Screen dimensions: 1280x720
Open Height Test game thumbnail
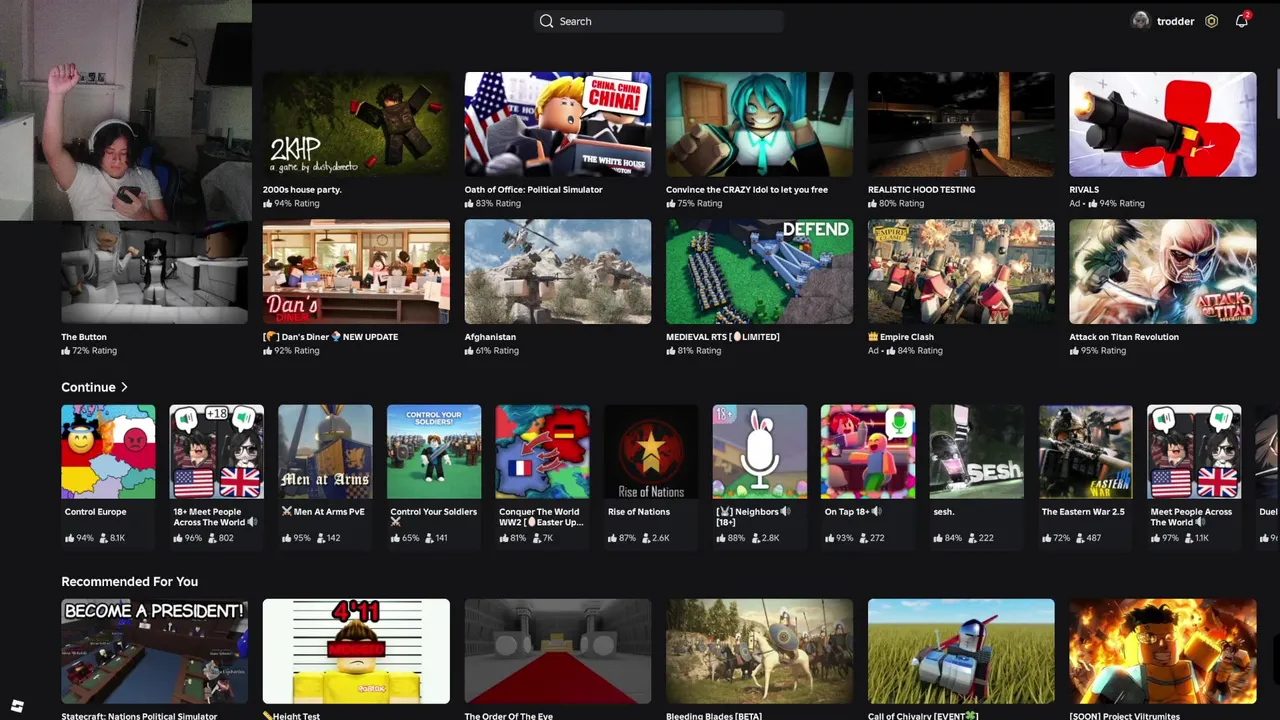click(356, 651)
